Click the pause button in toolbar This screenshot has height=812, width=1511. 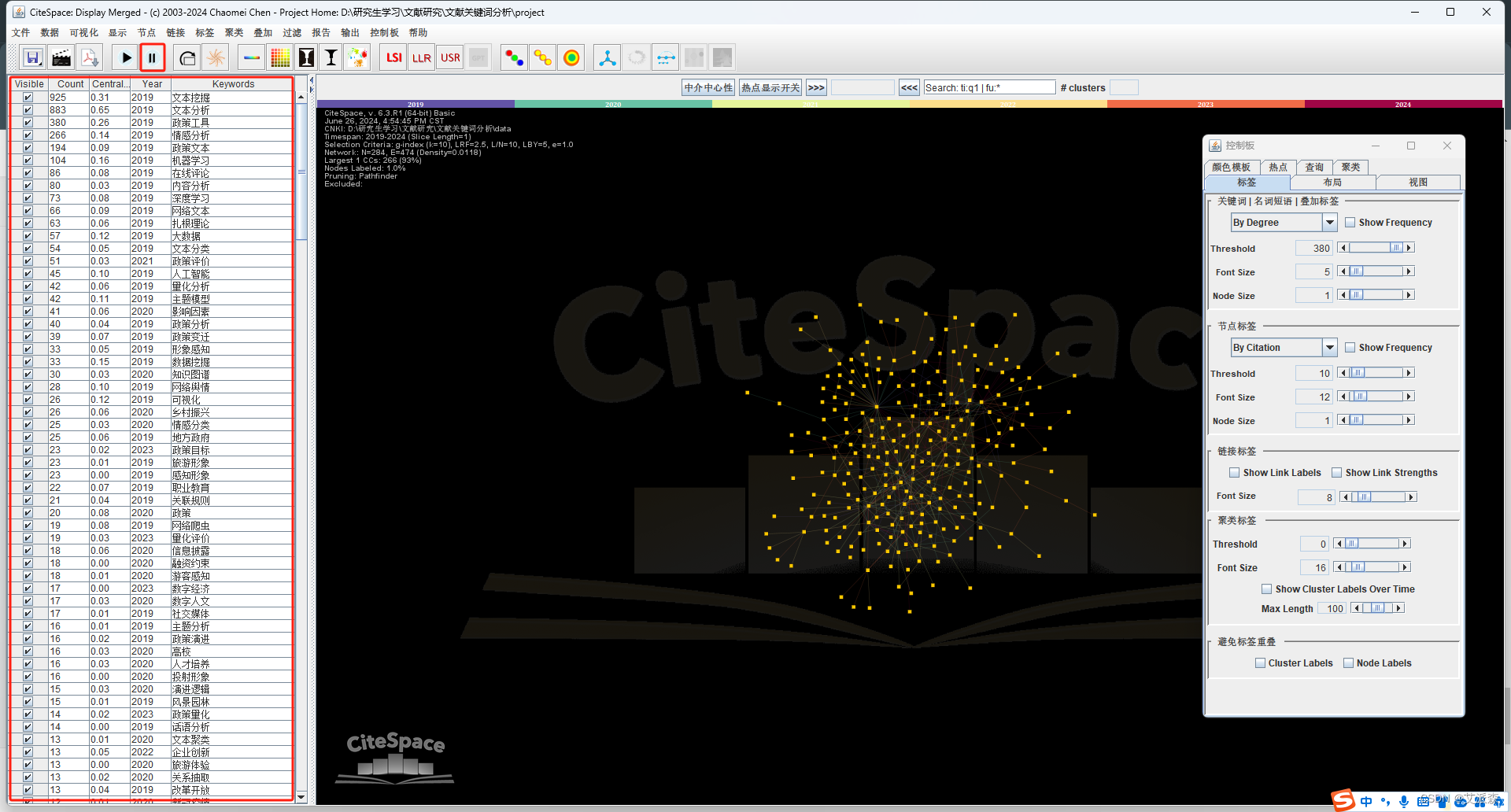point(153,57)
